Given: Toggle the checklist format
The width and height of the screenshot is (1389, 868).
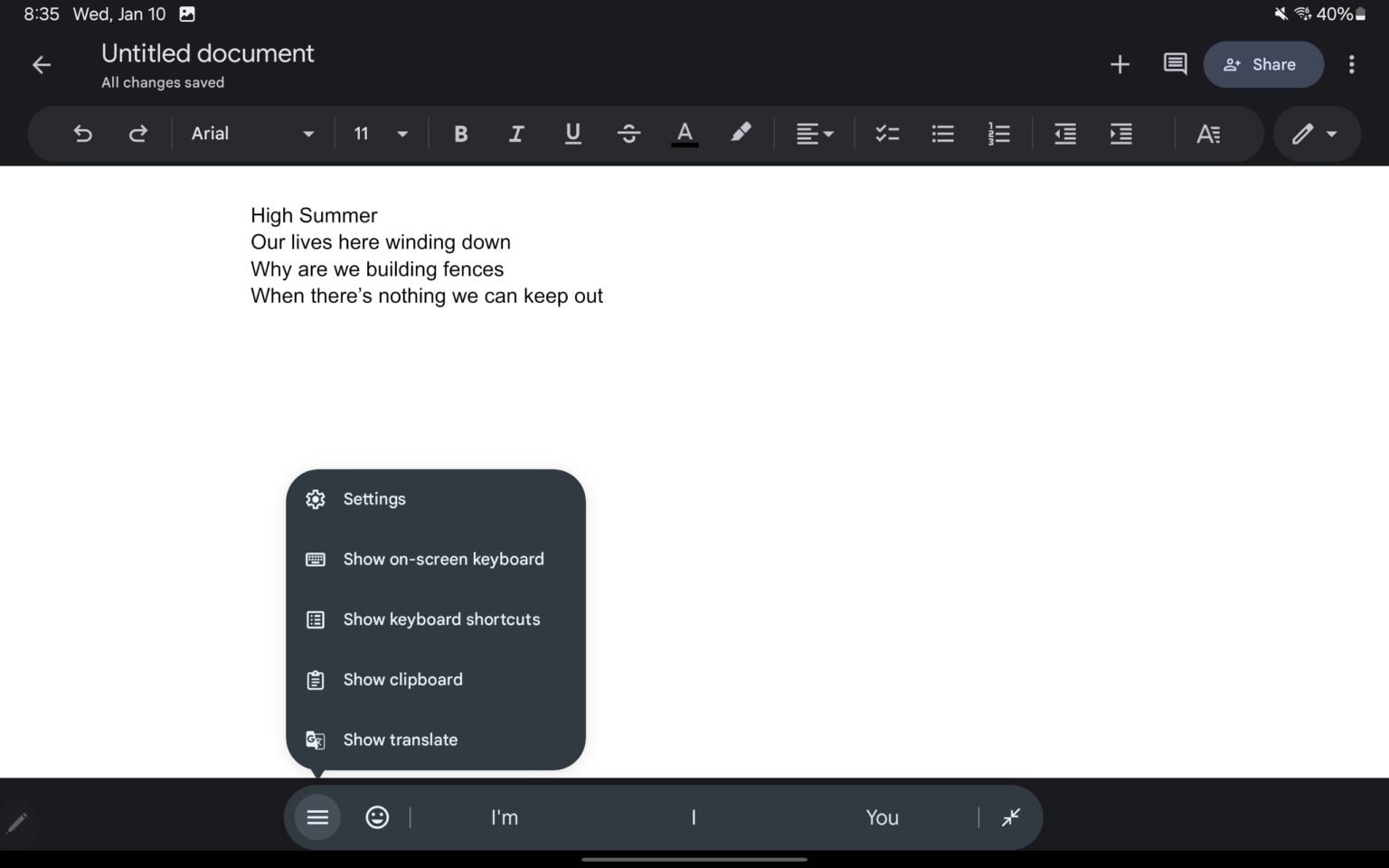Looking at the screenshot, I should point(886,133).
